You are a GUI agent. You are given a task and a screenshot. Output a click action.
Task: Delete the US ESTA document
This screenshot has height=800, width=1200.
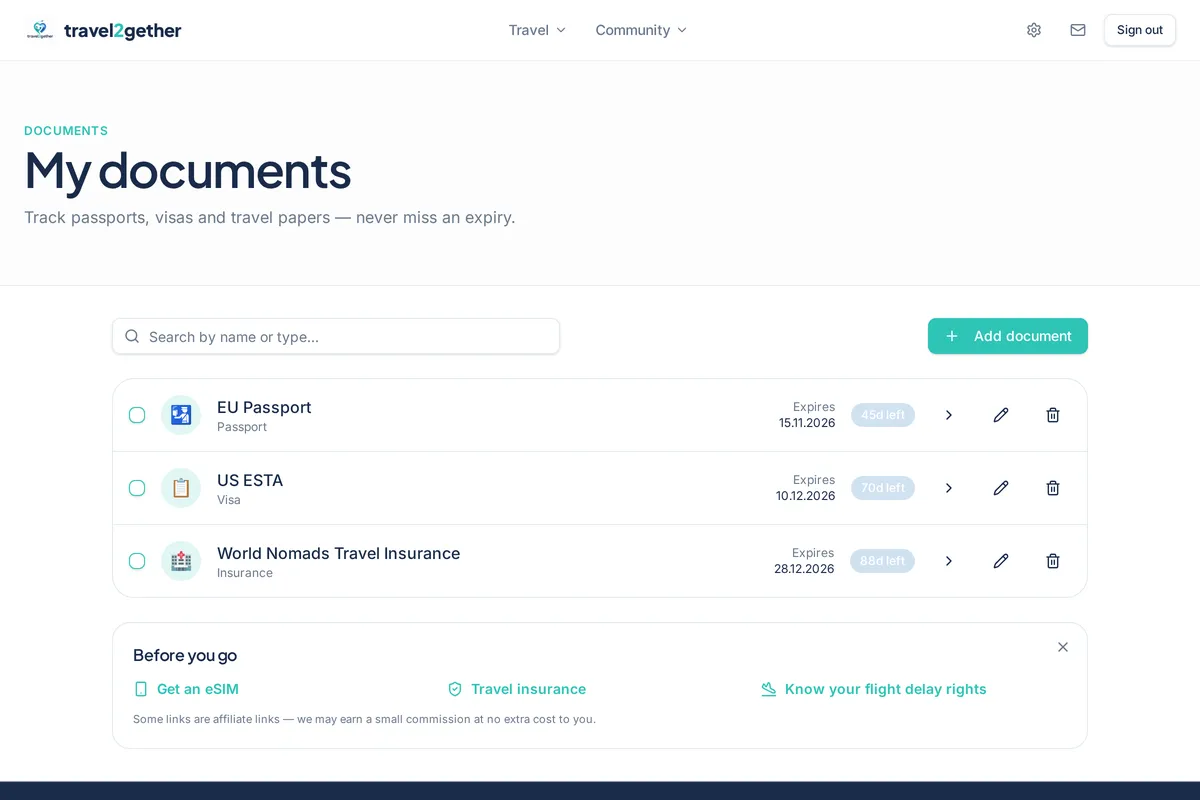pyautogui.click(x=1053, y=488)
